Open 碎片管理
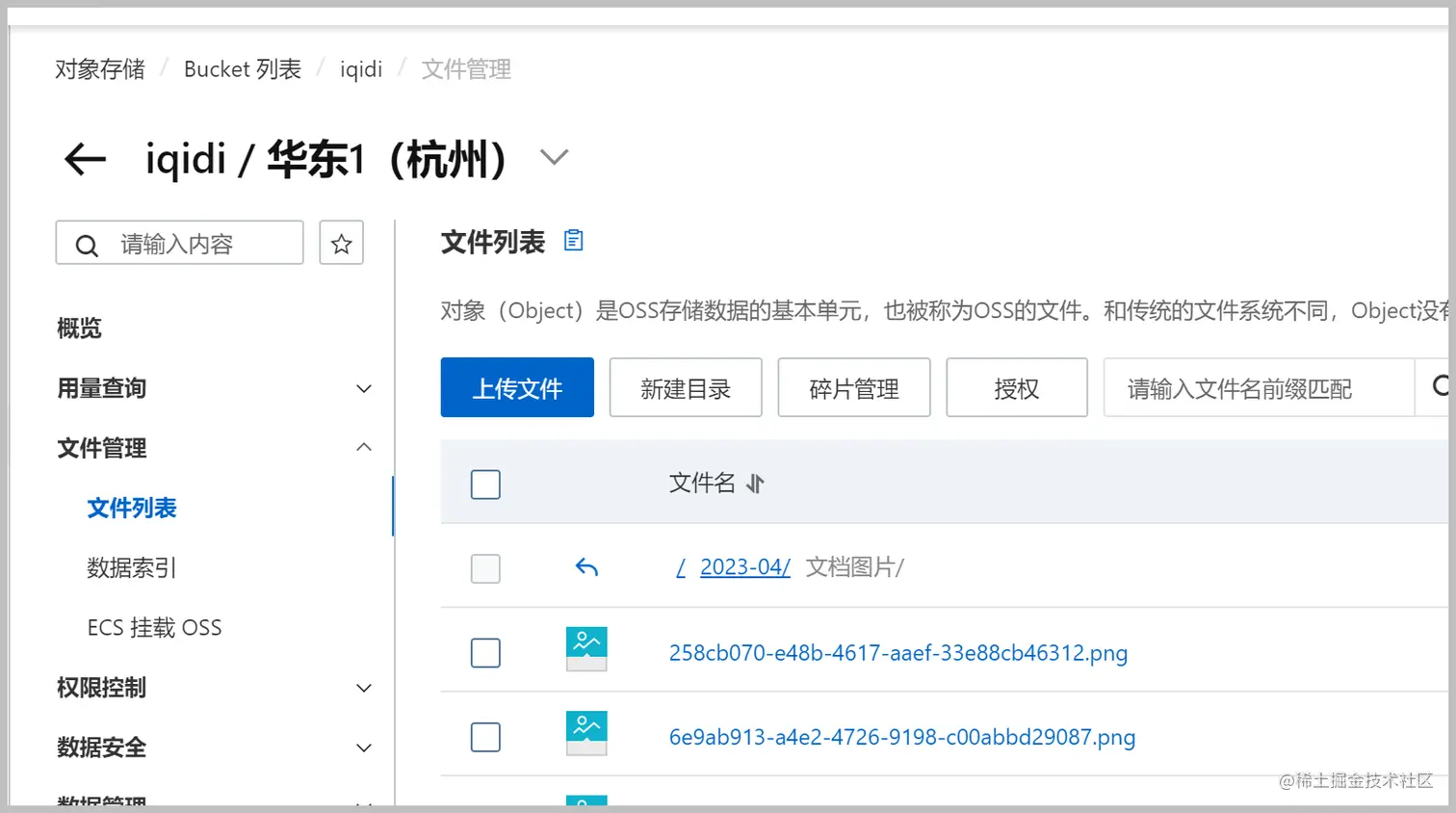This screenshot has height=813, width=1456. tap(854, 387)
